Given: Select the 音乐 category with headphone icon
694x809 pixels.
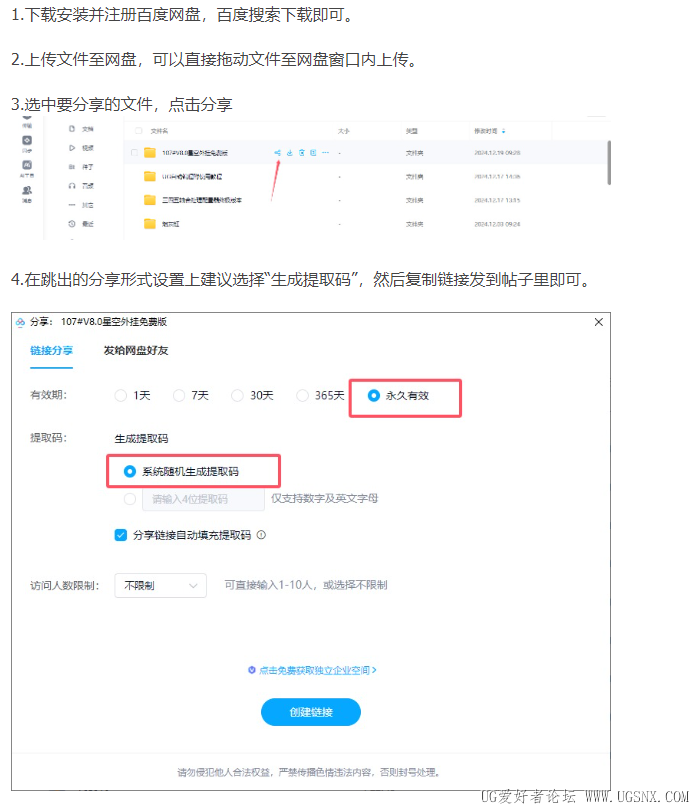Looking at the screenshot, I should [x=82, y=186].
